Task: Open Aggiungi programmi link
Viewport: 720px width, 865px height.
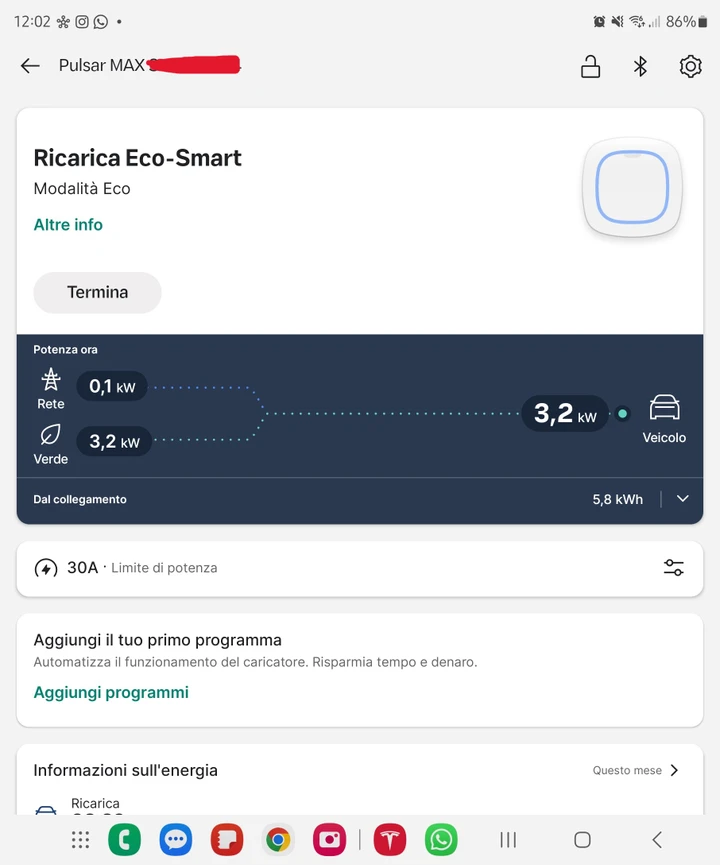Action: coord(111,692)
